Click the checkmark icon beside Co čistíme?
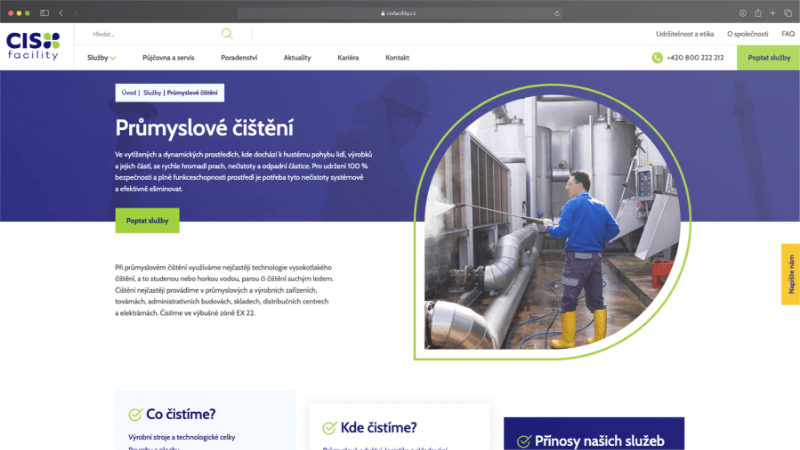Image resolution: width=800 pixels, height=450 pixels. pyautogui.click(x=135, y=414)
